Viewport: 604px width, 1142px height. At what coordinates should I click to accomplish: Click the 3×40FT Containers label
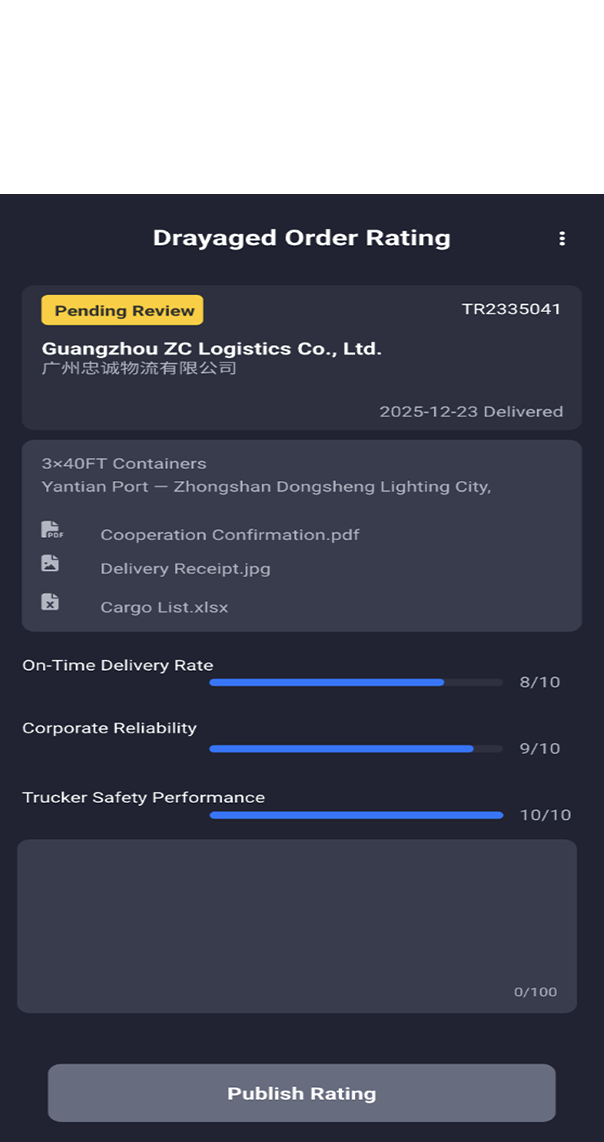coord(124,464)
